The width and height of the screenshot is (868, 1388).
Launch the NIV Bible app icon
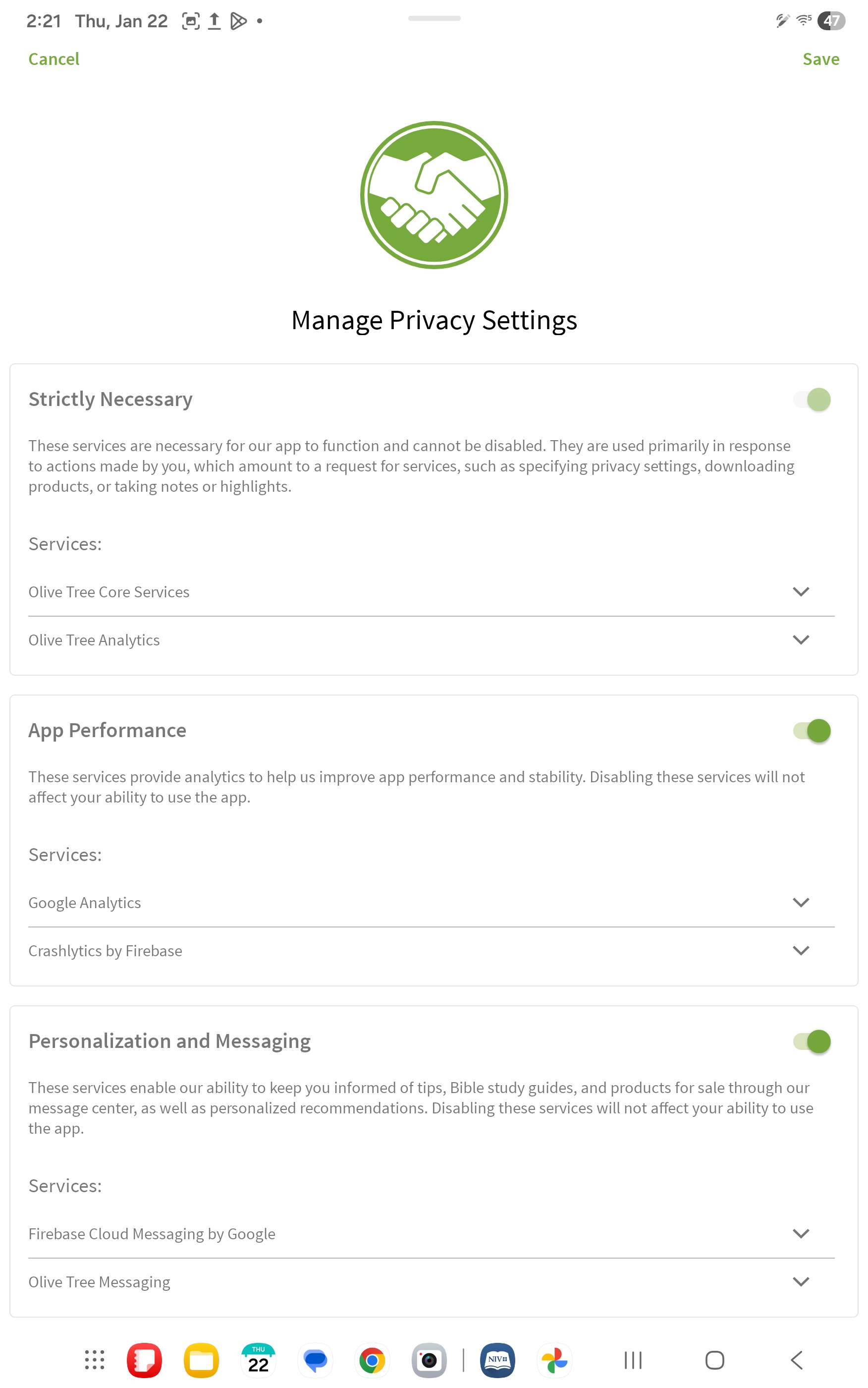(x=497, y=1359)
